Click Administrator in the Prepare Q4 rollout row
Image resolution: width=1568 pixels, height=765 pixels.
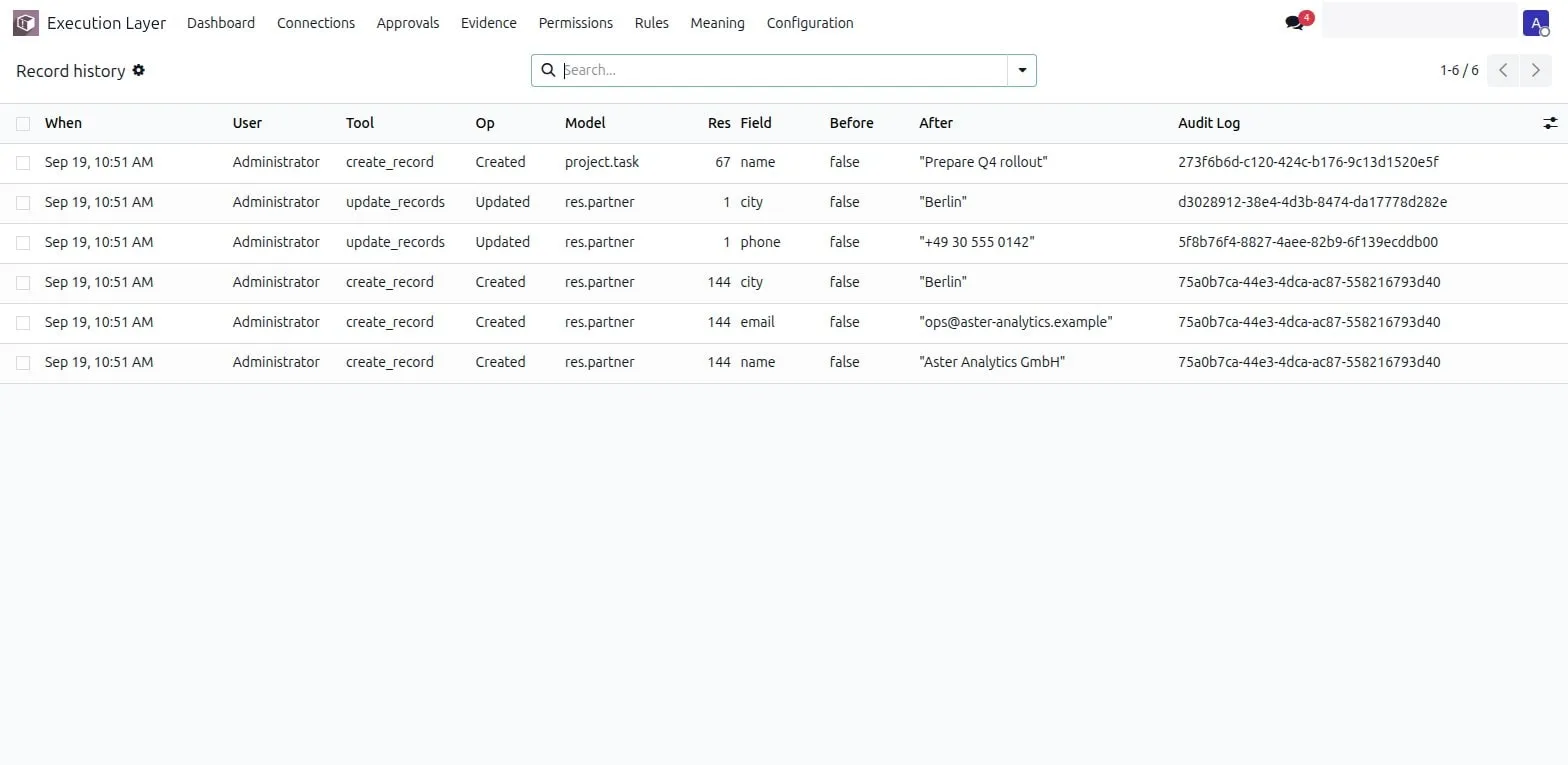click(x=276, y=162)
